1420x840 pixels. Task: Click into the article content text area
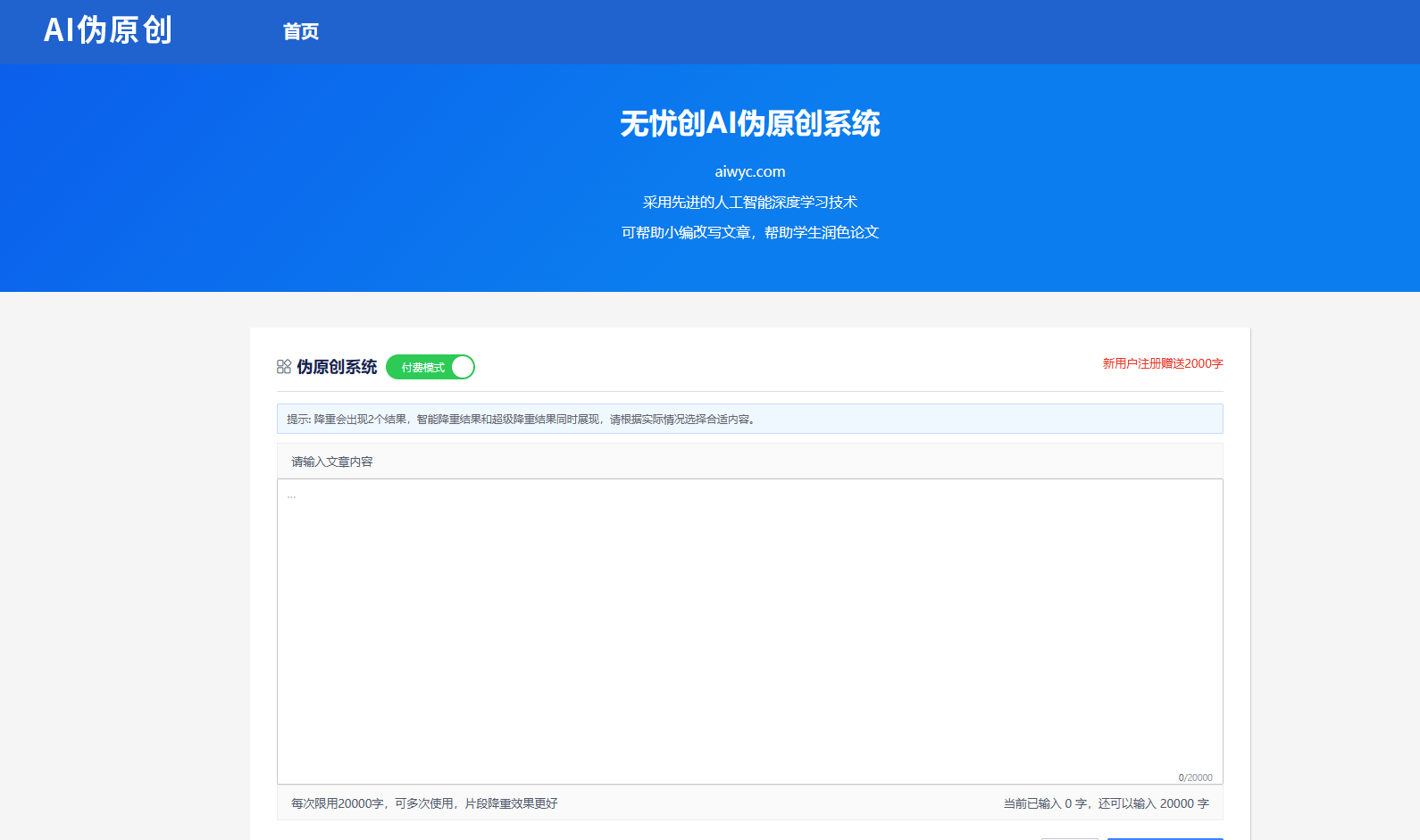pyautogui.click(x=750, y=631)
